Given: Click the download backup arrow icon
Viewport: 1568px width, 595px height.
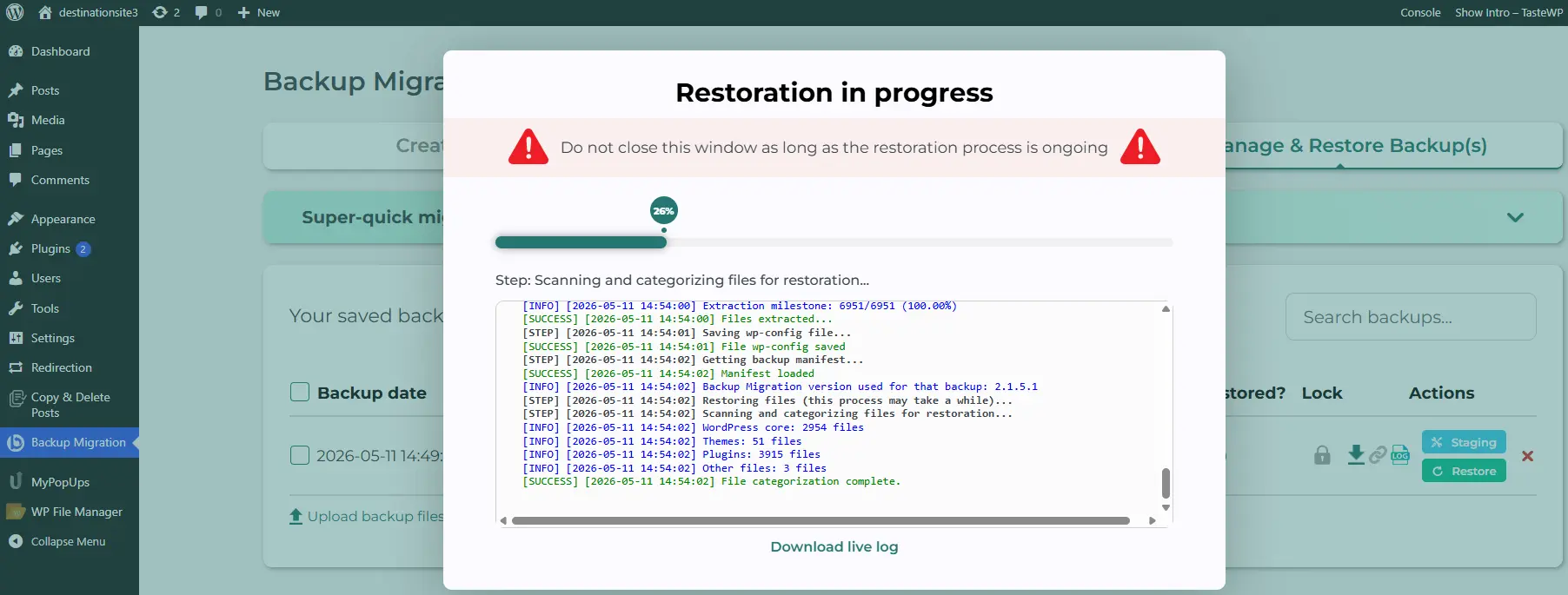Looking at the screenshot, I should pyautogui.click(x=1356, y=454).
